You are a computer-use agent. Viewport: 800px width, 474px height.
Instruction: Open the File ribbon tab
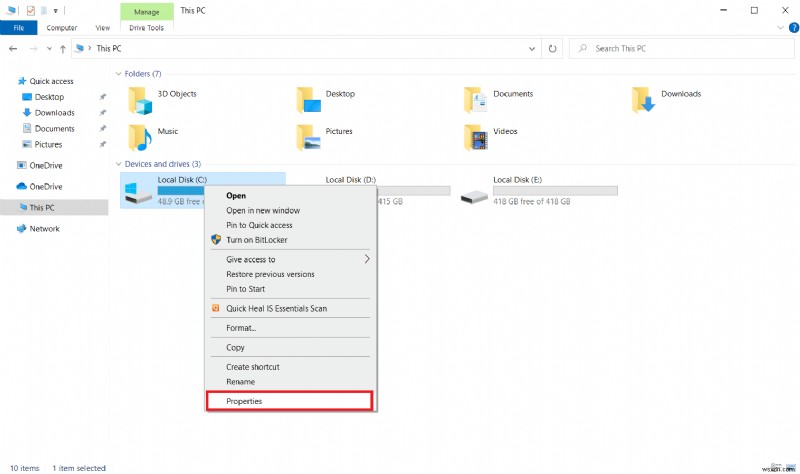pyautogui.click(x=19, y=28)
